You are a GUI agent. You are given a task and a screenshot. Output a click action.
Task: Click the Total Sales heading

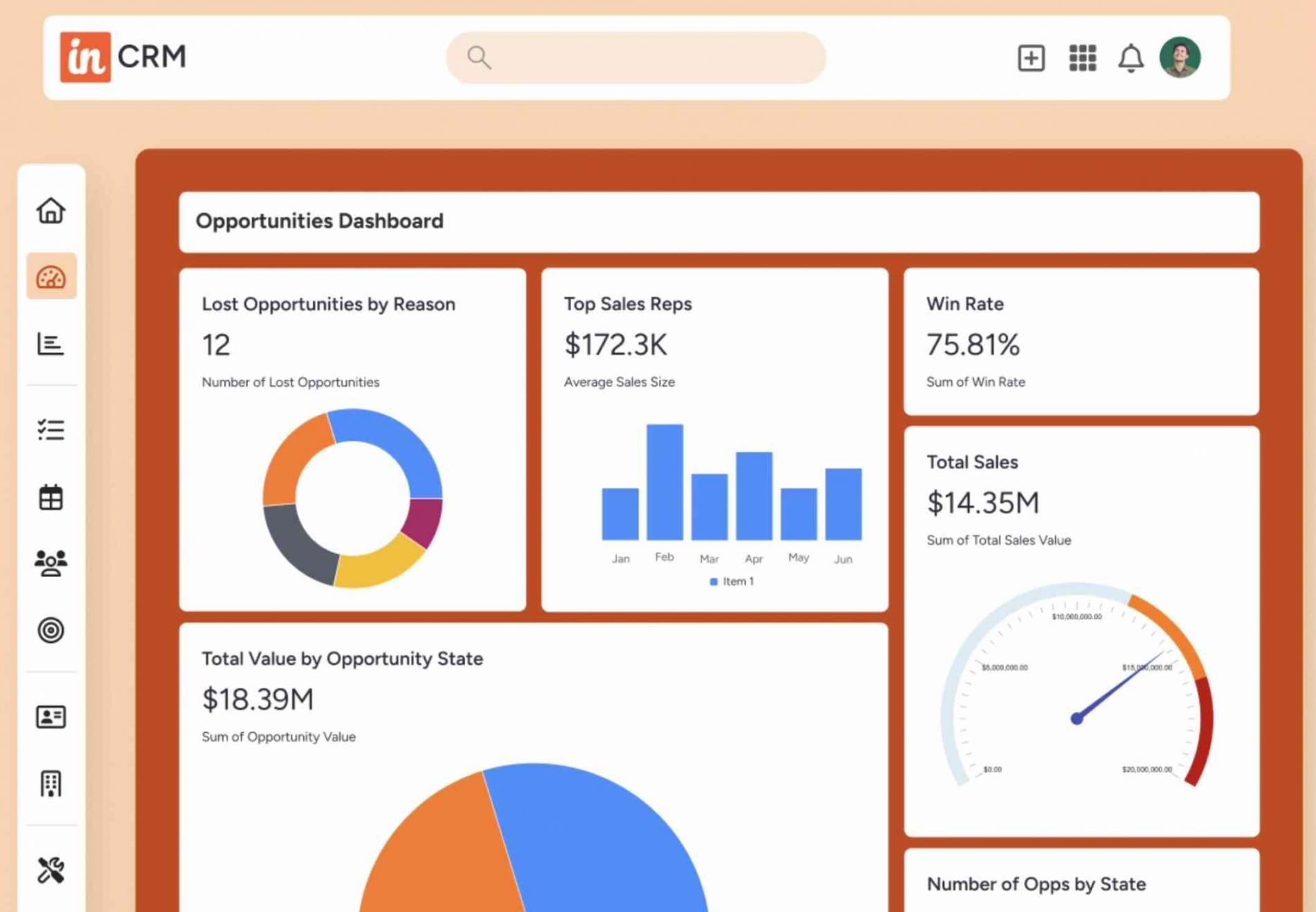pos(972,462)
